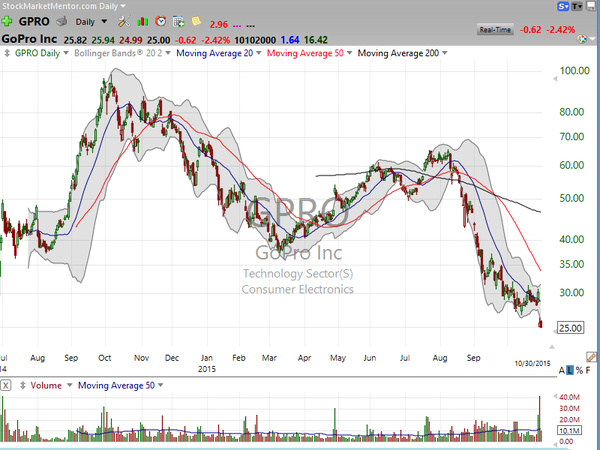Click the 25.82 open price in the header

[x=75, y=40]
